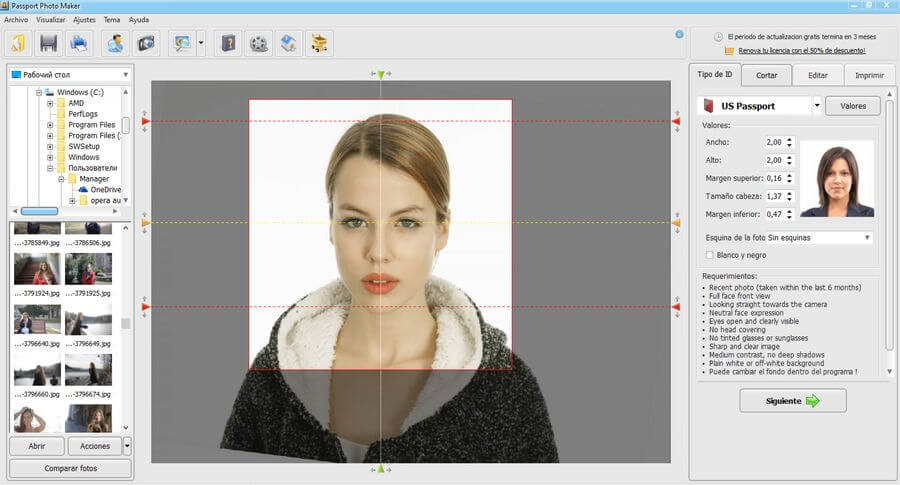Select thumbnail ...-3791924.jpg
Image resolution: width=900 pixels, height=485 pixels.
pyautogui.click(x=37, y=269)
